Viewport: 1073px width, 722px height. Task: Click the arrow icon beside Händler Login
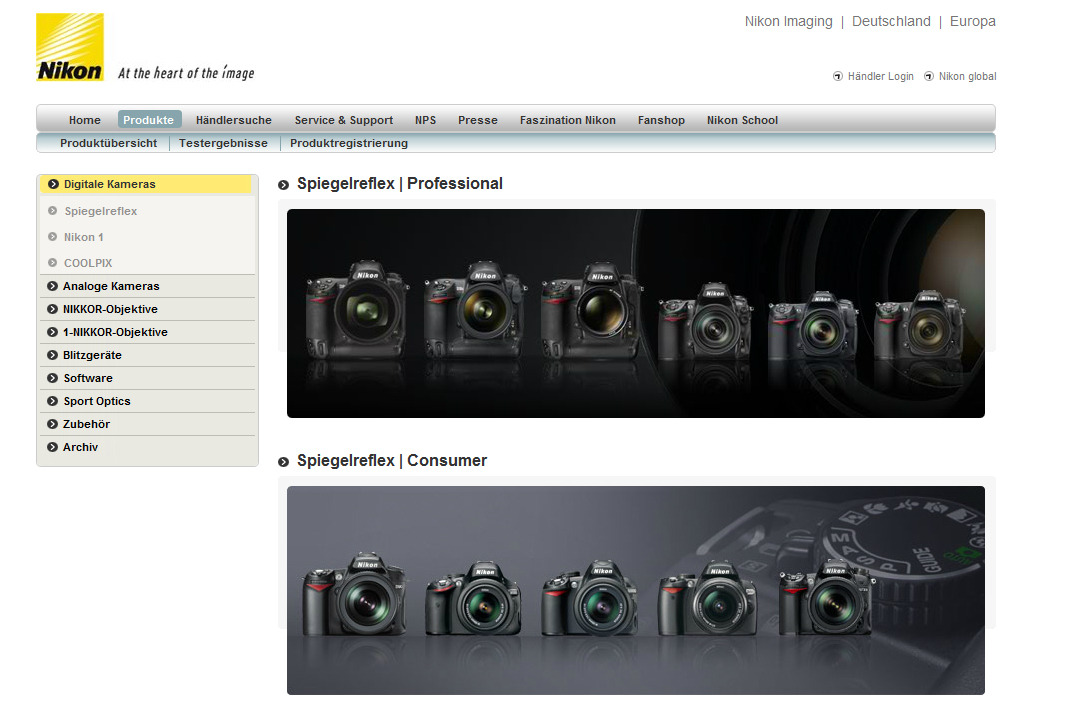(x=838, y=76)
